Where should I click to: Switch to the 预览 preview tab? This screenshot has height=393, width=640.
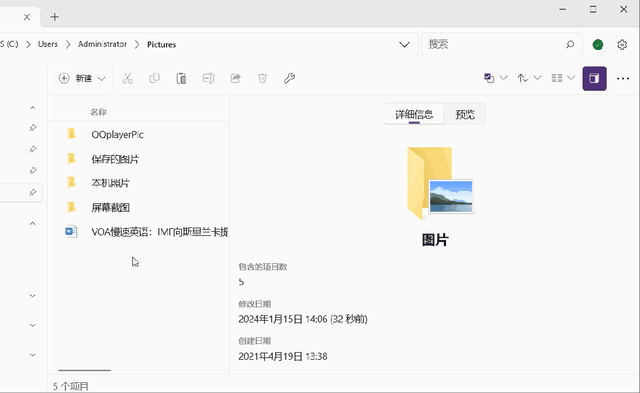pyautogui.click(x=465, y=114)
